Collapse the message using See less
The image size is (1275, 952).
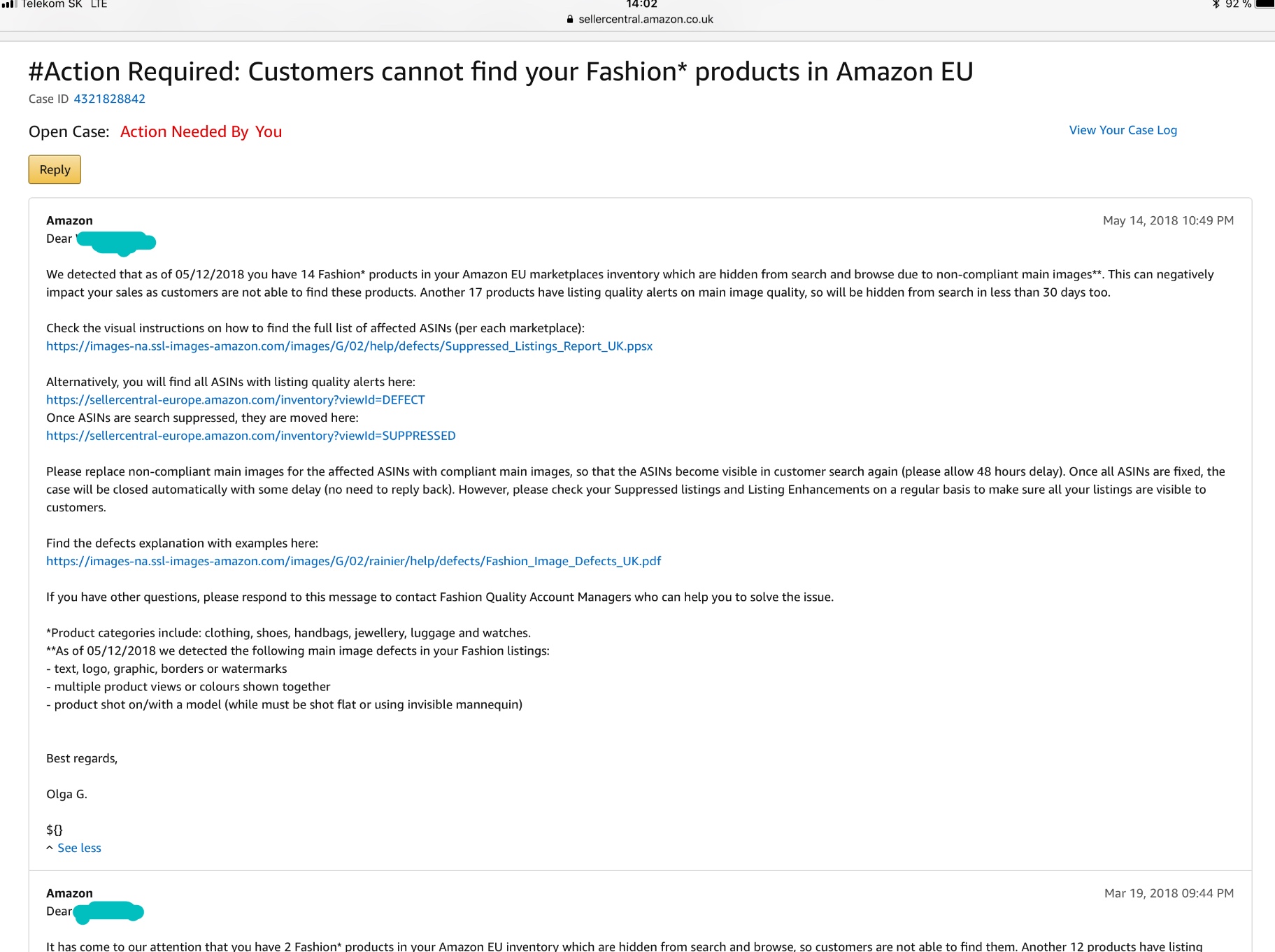79,847
